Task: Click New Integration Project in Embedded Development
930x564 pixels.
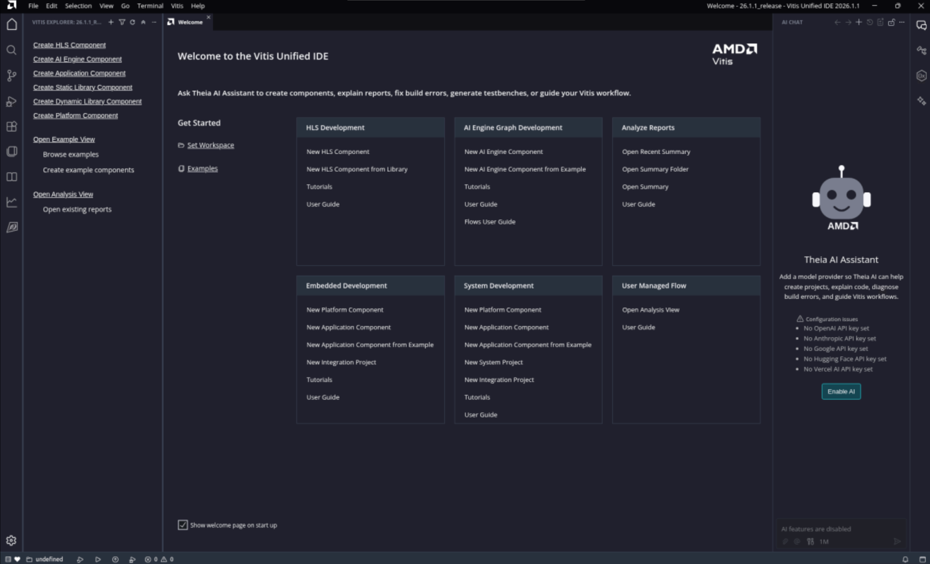Action: click(x=341, y=362)
